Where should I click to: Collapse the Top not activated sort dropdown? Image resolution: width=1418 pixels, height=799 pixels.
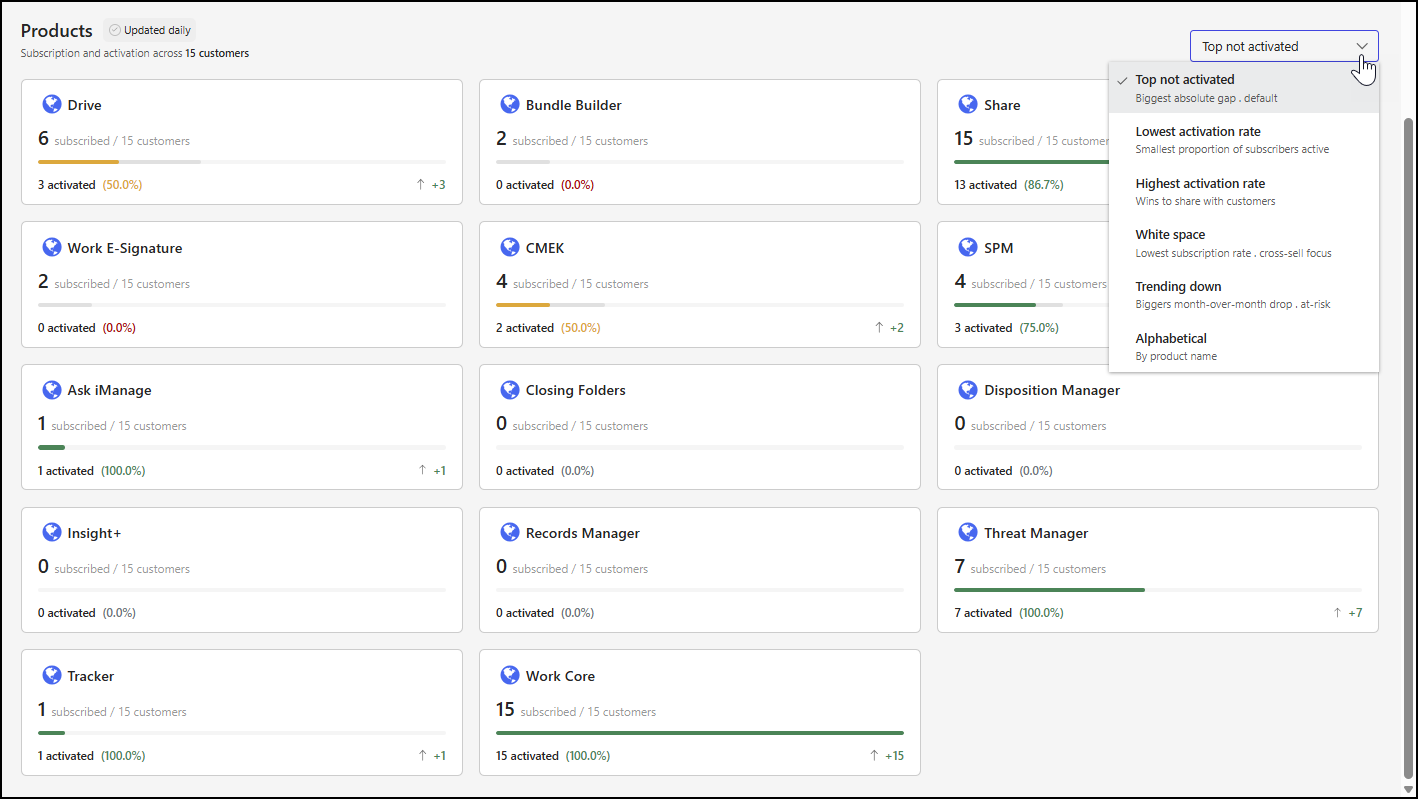coord(1284,46)
